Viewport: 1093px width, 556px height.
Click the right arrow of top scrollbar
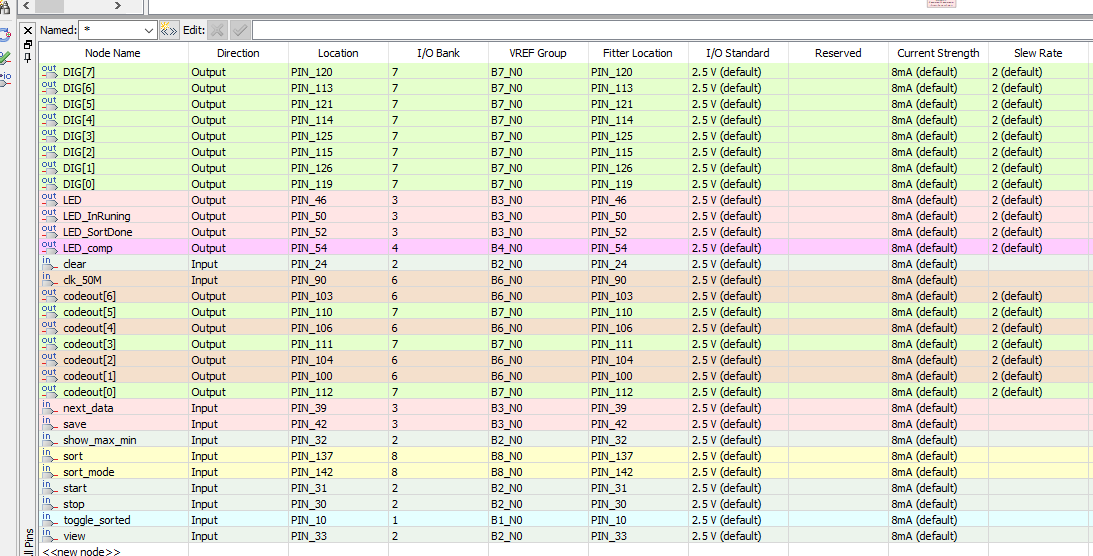tap(118, 6)
